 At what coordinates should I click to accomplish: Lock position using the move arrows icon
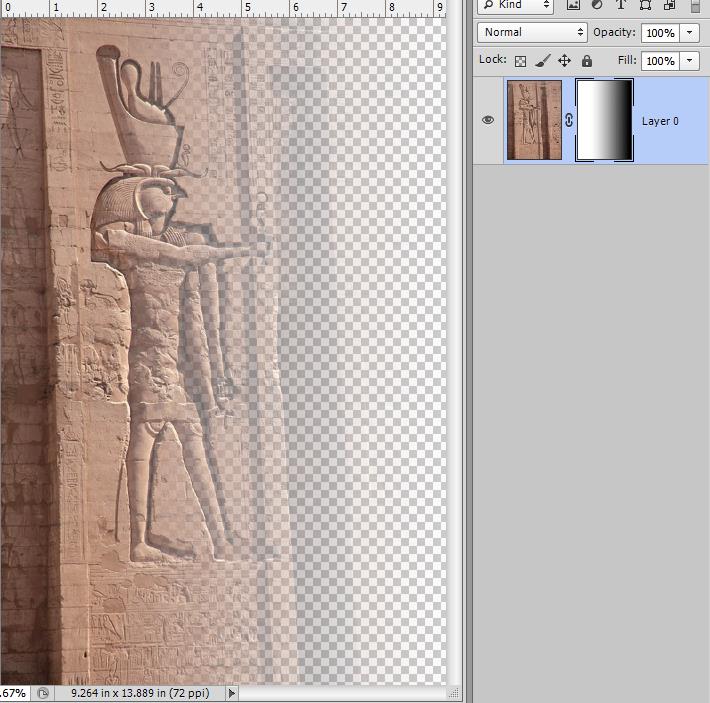coord(564,61)
